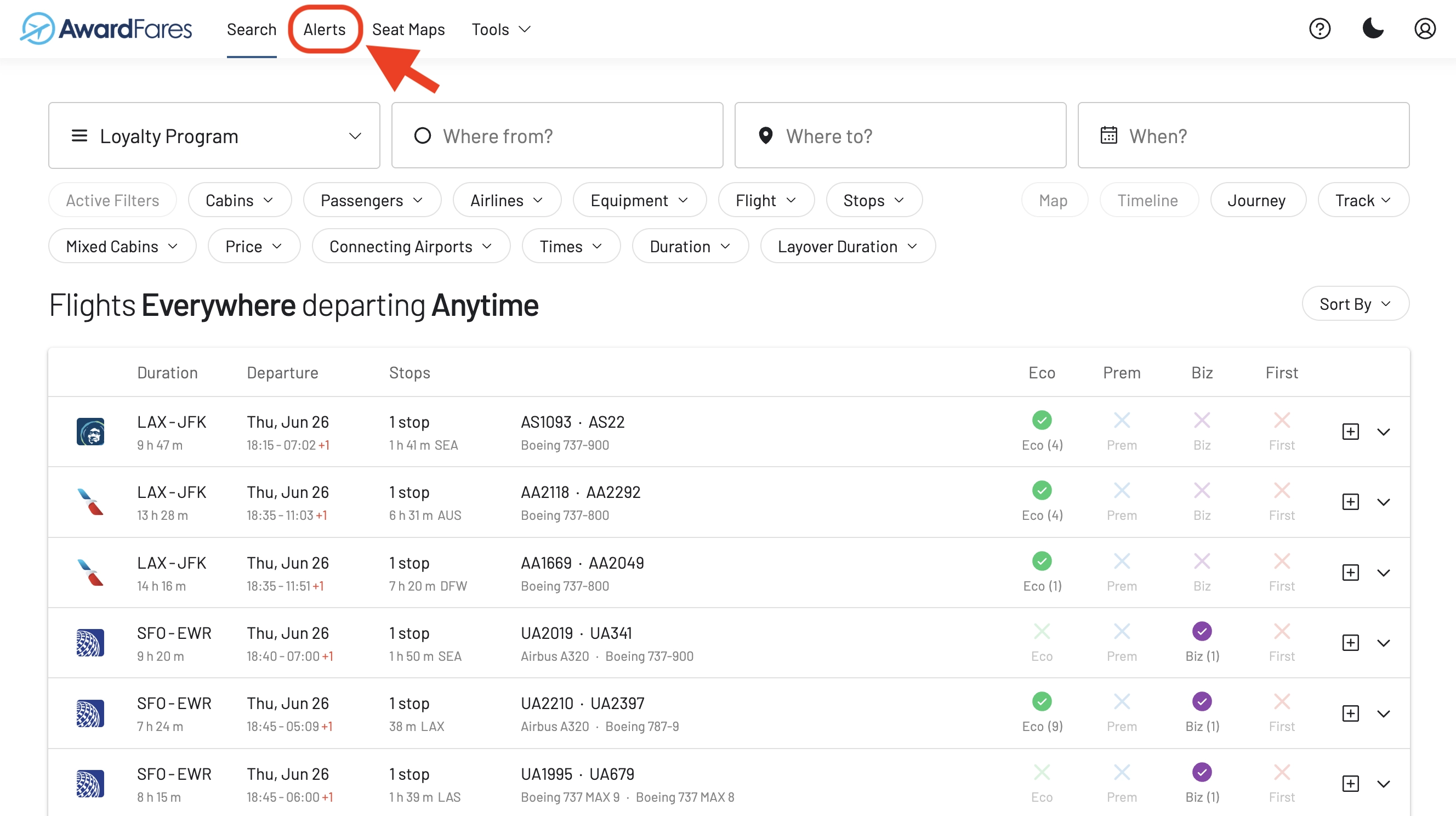Click green Eco (1) checkmark on AA1669 row
The image size is (1456, 816).
(x=1042, y=561)
